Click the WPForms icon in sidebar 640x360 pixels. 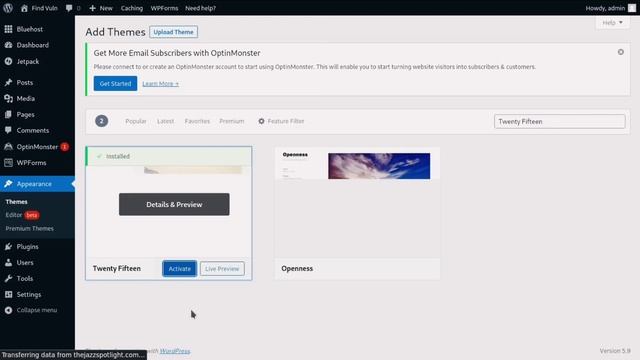(8, 162)
